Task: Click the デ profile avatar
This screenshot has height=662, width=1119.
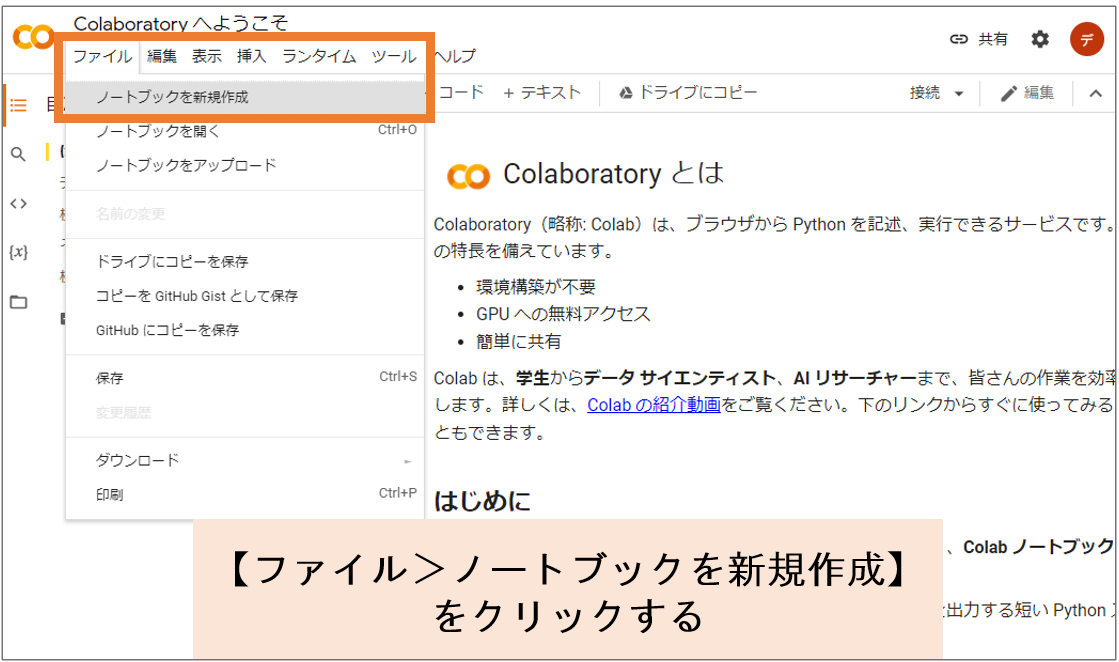Action: point(1087,39)
